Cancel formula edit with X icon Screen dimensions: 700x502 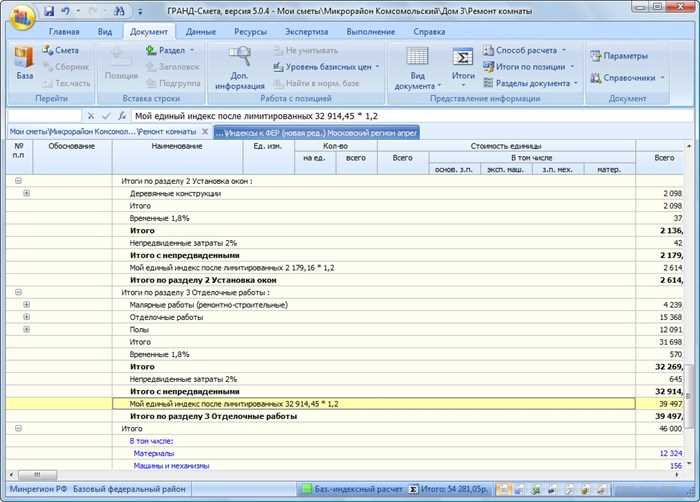91,116
